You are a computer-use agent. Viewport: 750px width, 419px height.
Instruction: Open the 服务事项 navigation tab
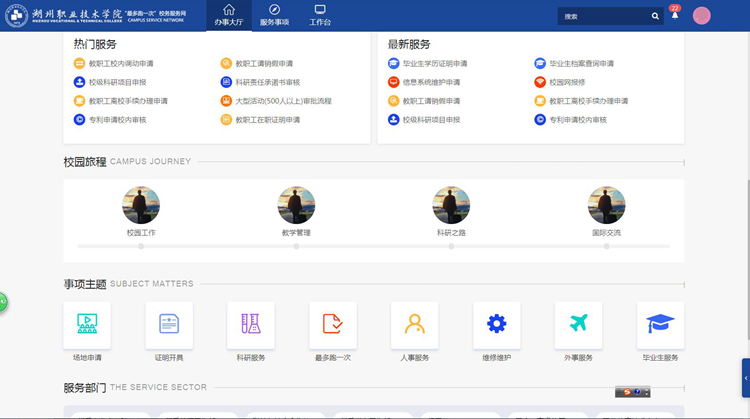point(274,15)
